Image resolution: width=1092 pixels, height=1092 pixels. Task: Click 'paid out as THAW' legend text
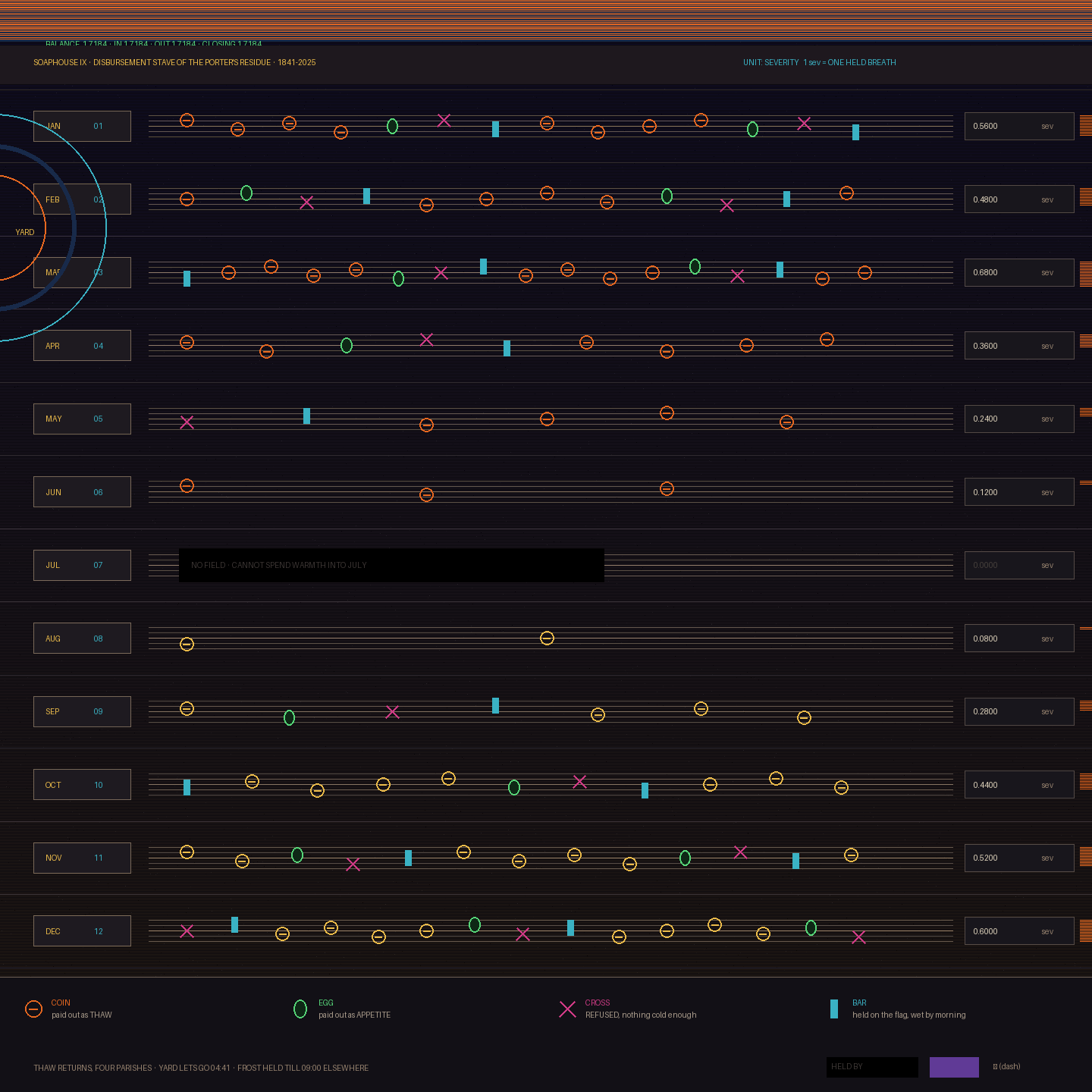[x=81, y=1015]
